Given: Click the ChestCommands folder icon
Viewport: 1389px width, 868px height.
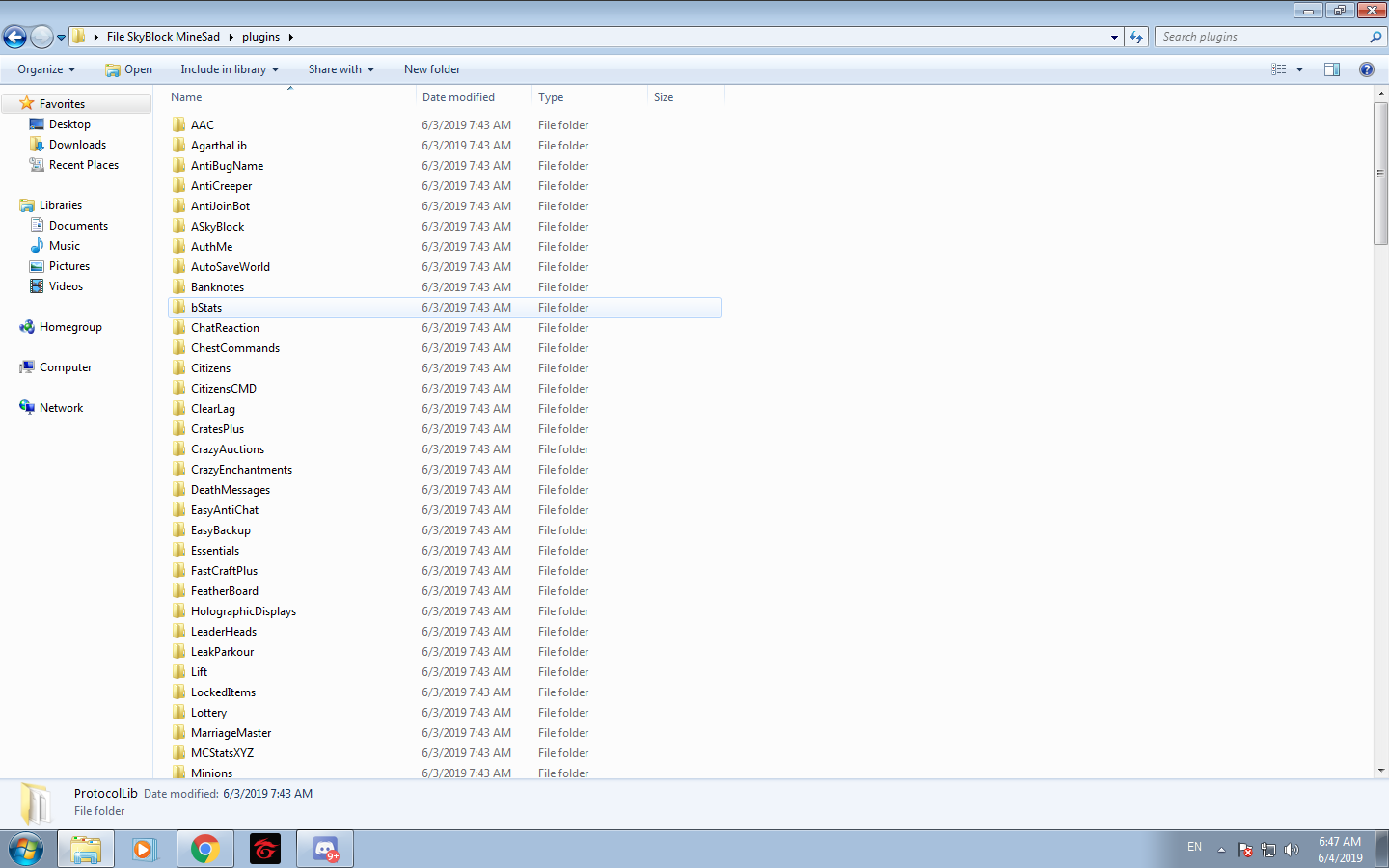Looking at the screenshot, I should [x=179, y=348].
